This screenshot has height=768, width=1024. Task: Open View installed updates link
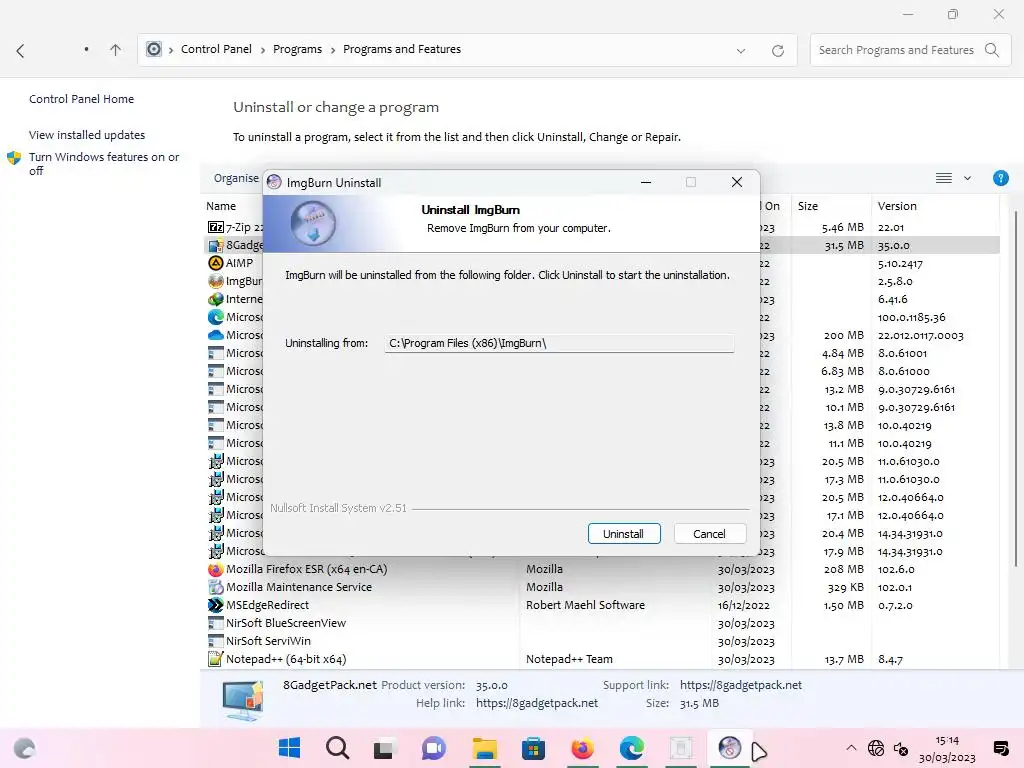87,135
